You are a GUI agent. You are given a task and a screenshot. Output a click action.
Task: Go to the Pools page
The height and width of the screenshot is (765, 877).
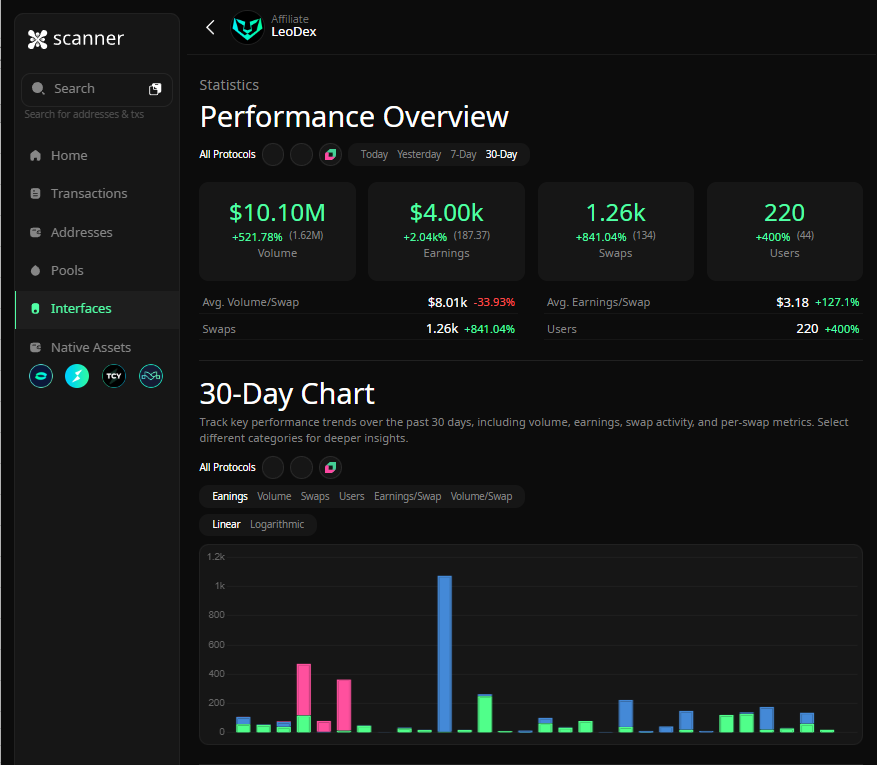67,270
